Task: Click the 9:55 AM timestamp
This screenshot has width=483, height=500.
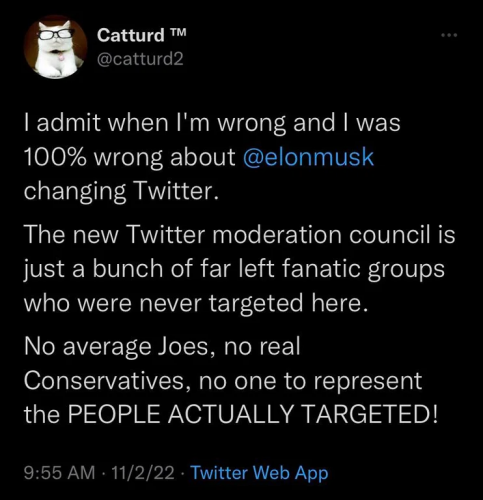Action: tap(59, 473)
